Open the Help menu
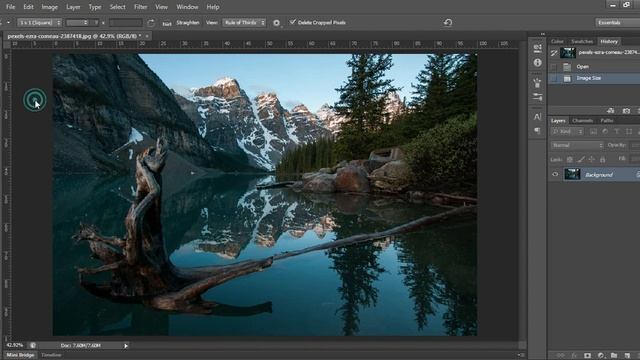The height and width of the screenshot is (360, 640). [x=213, y=7]
